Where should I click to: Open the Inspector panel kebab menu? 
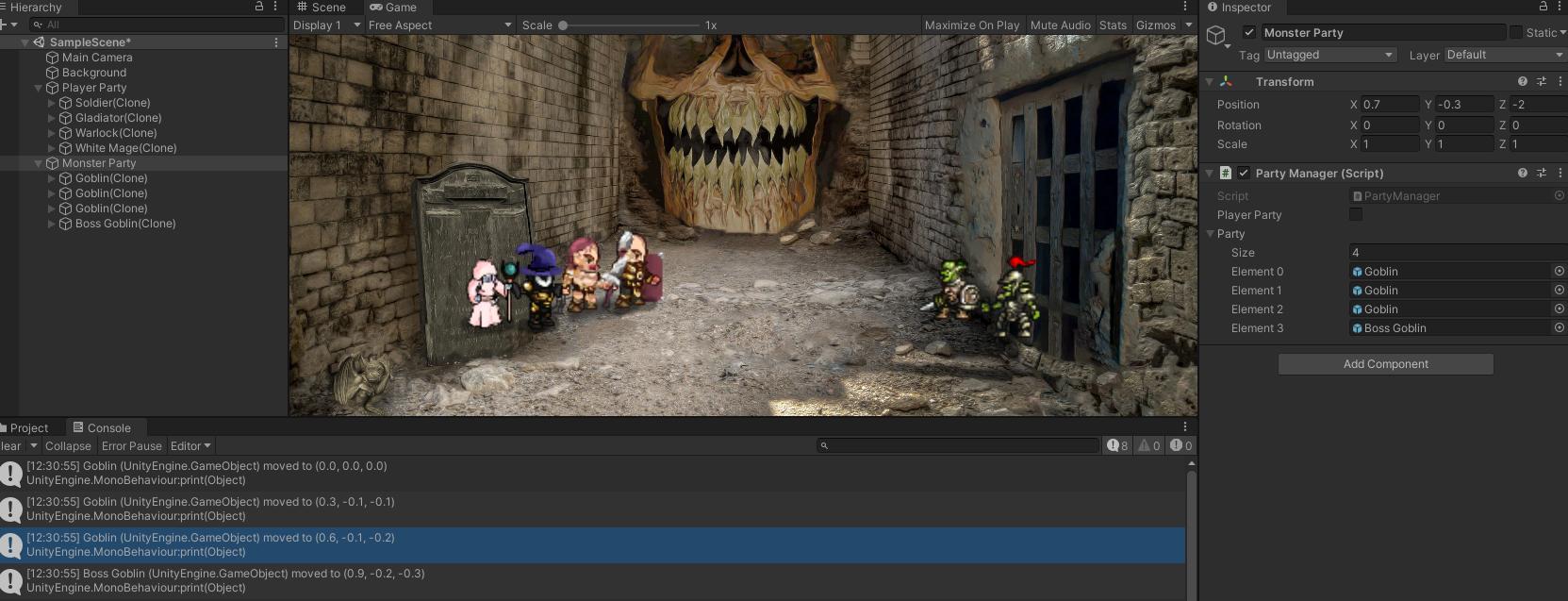pyautogui.click(x=1560, y=7)
